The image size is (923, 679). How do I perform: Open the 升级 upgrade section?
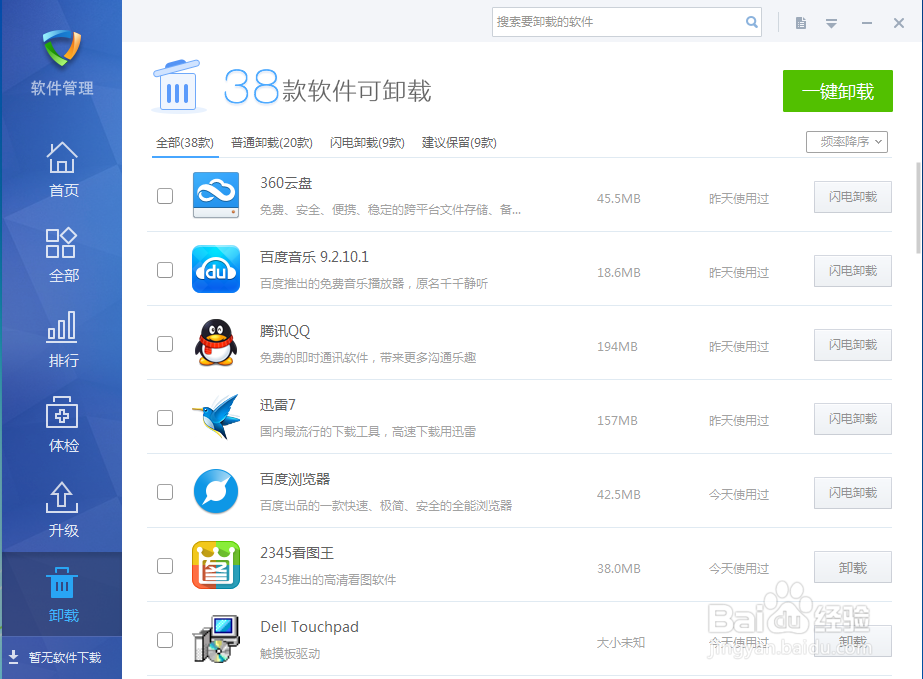(62, 510)
